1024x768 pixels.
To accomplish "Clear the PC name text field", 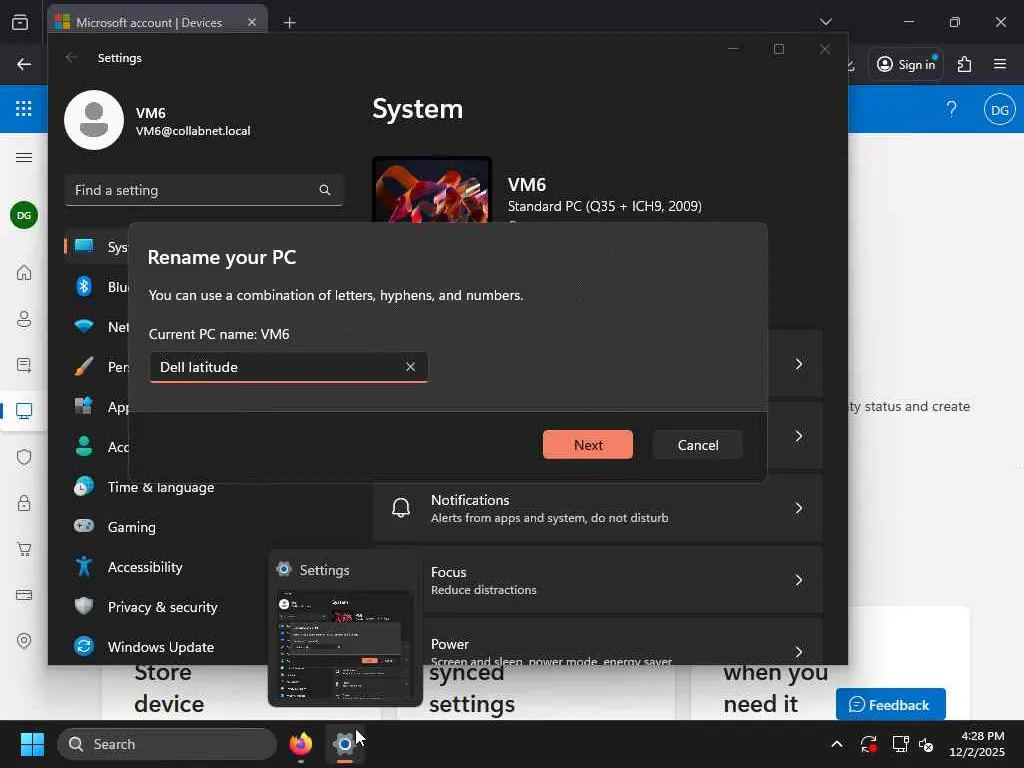I will [410, 367].
